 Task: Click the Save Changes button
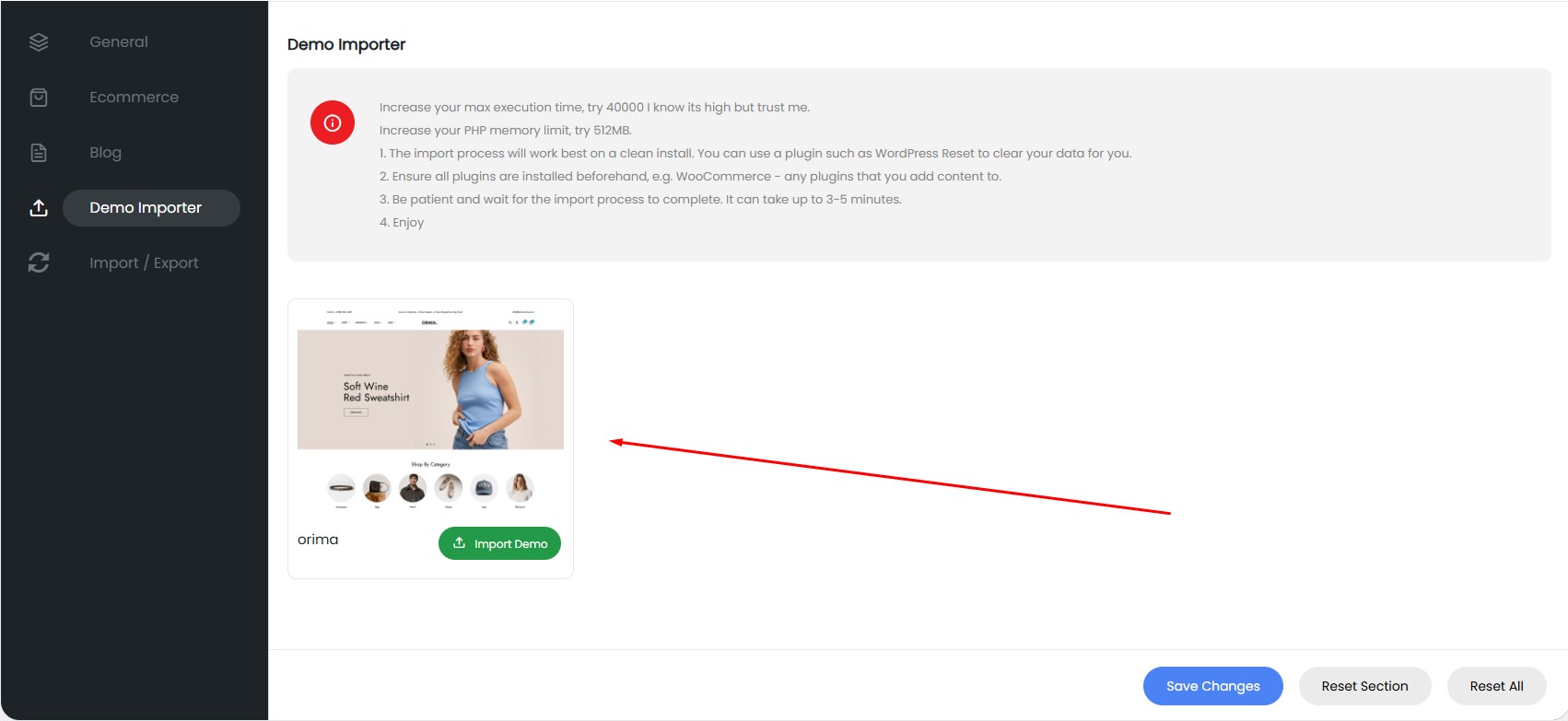[1212, 686]
